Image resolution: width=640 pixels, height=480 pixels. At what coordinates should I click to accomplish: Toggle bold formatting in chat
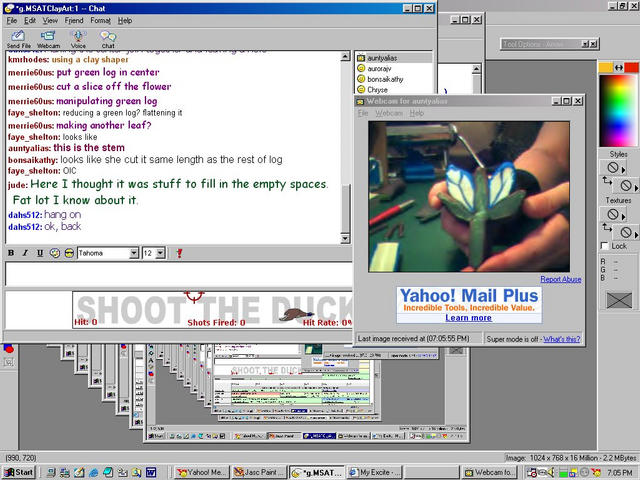[11, 253]
